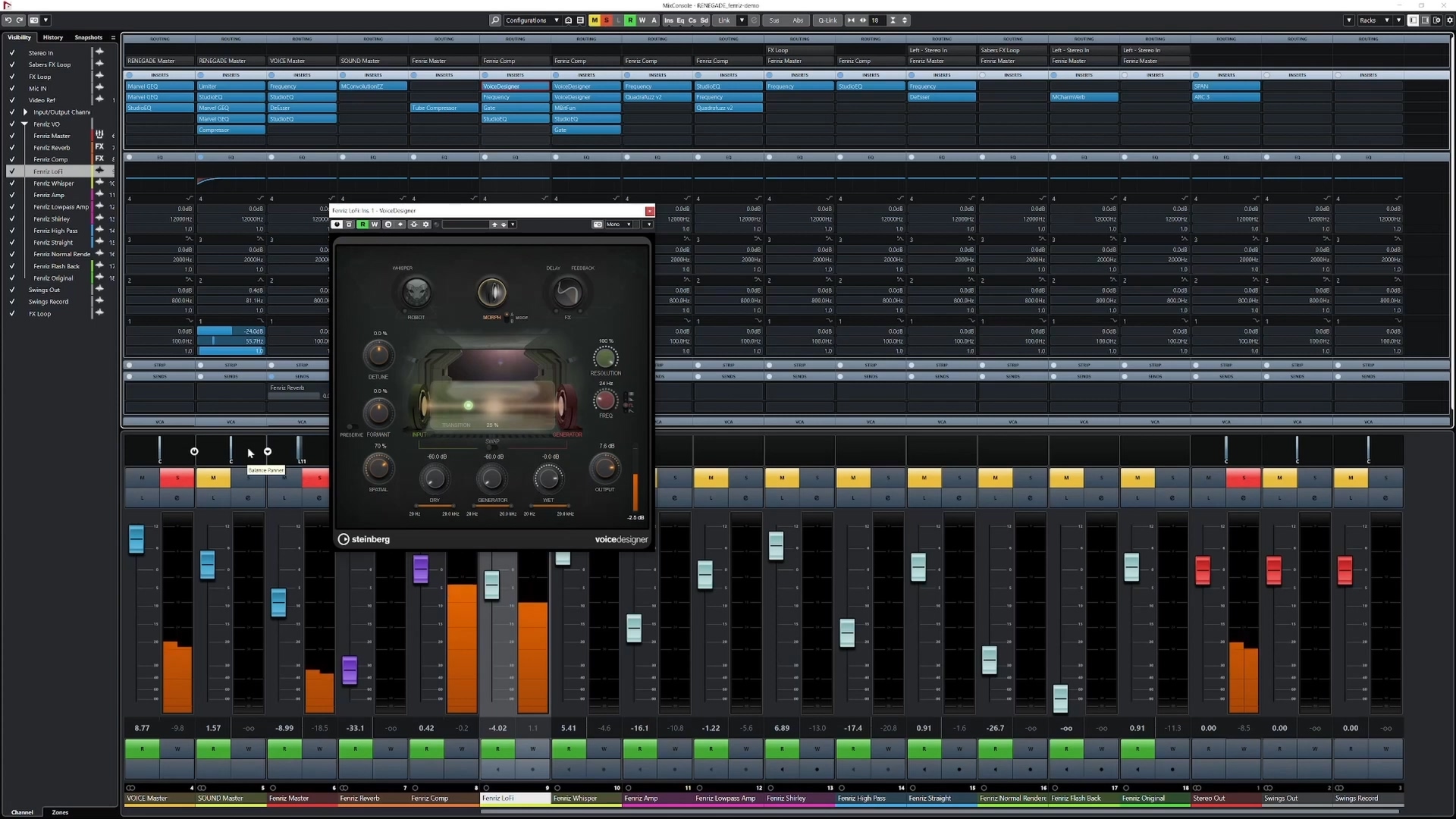
Task: Click the Link button in the toolbar
Action: (x=724, y=20)
